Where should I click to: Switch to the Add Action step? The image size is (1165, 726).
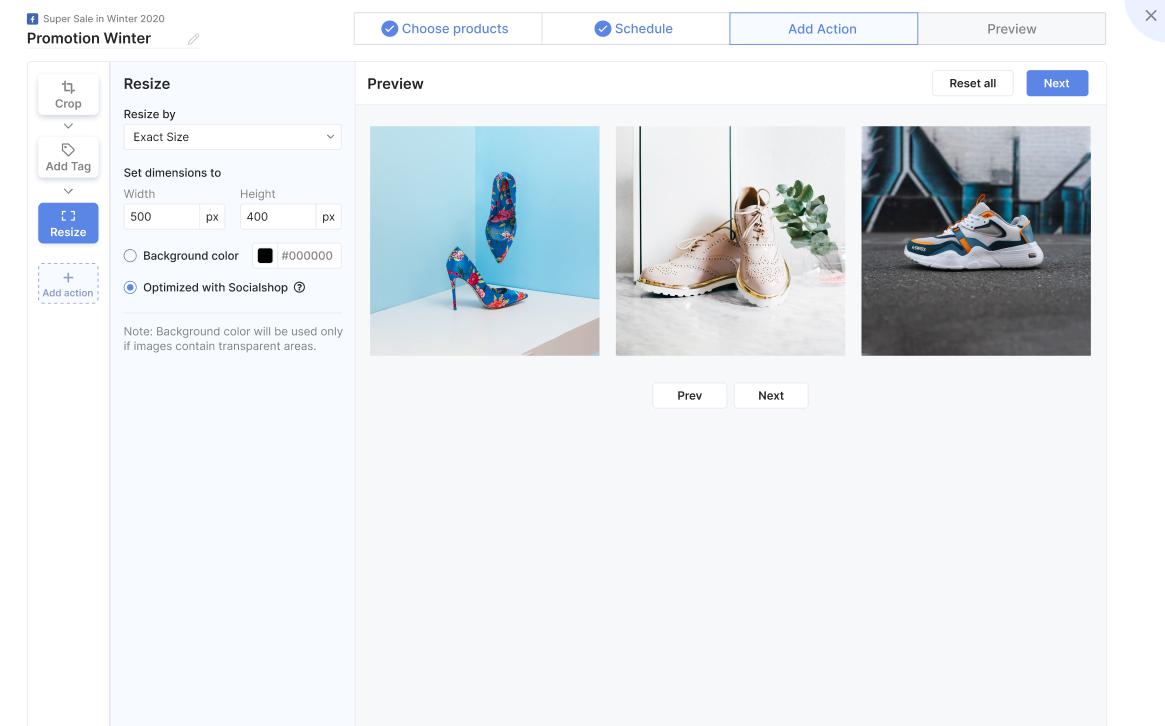823,29
